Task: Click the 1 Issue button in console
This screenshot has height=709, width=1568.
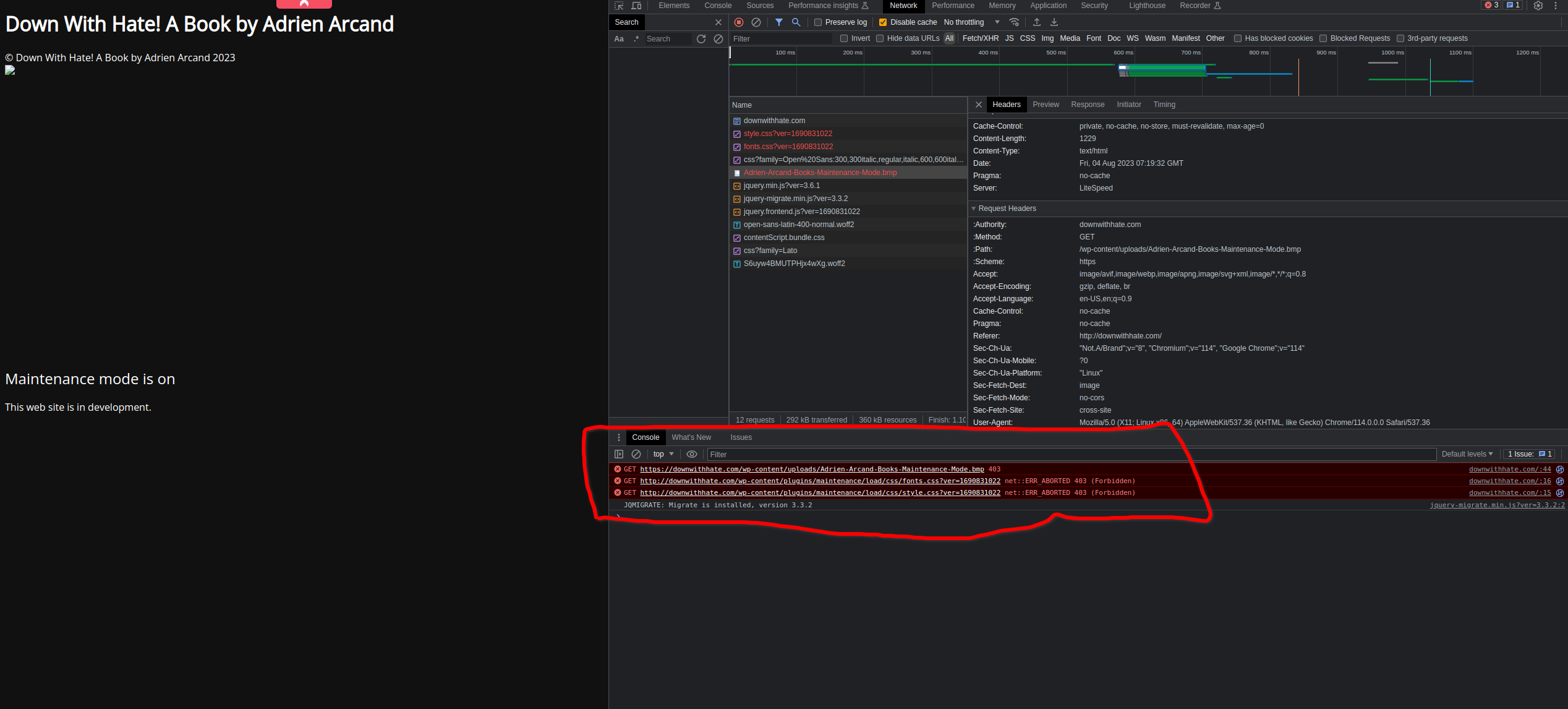Action: point(1530,454)
